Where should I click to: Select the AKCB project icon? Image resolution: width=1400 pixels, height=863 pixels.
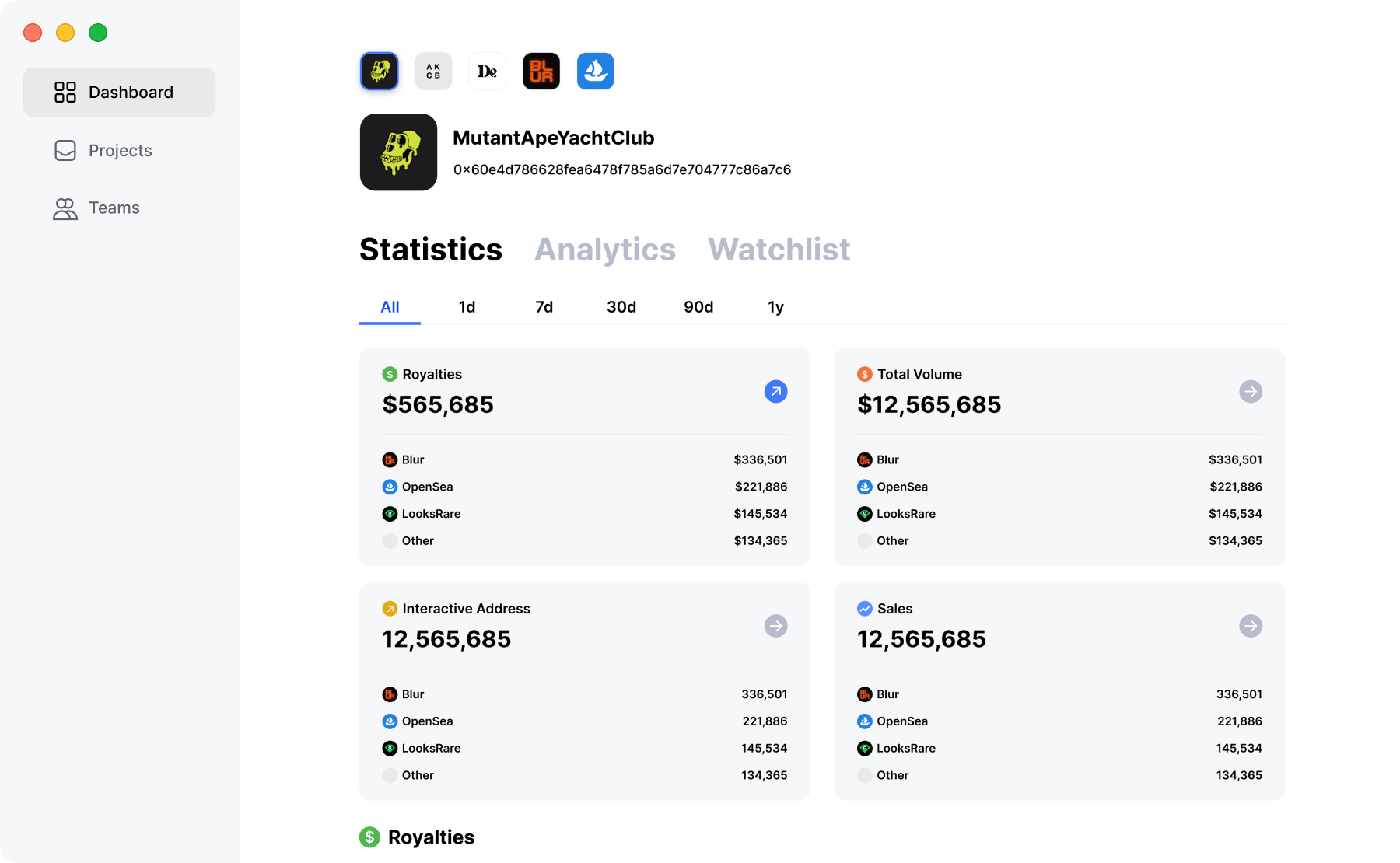(x=433, y=72)
